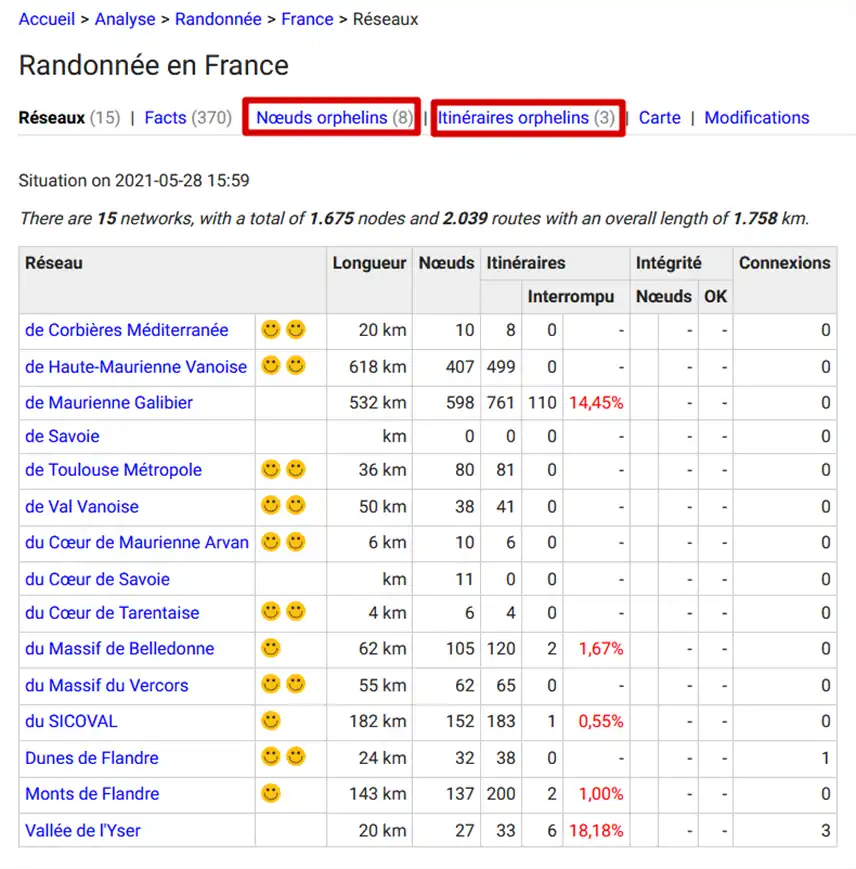Switch to the Facts tab

pos(165,117)
